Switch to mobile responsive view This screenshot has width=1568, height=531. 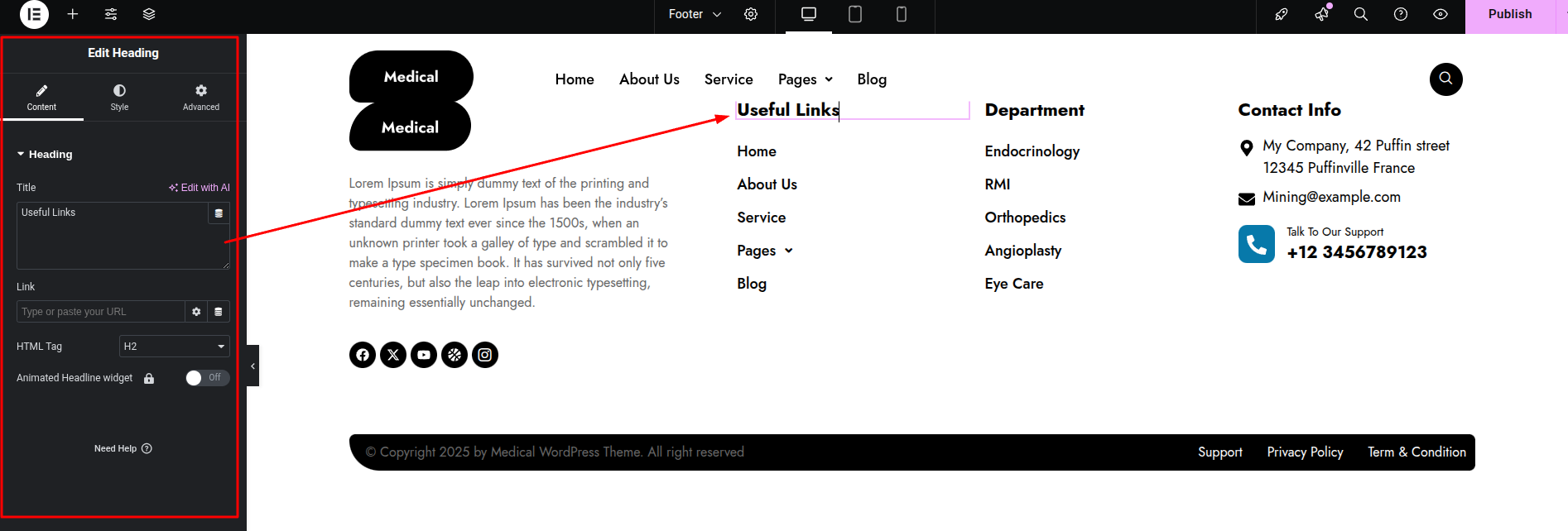tap(902, 14)
